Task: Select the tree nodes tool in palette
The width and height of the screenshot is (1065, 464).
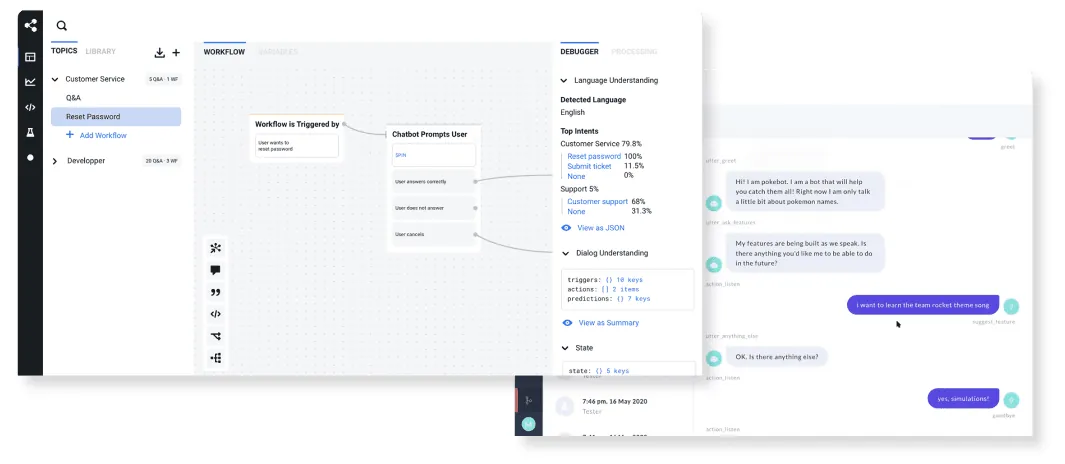Action: click(x=215, y=358)
